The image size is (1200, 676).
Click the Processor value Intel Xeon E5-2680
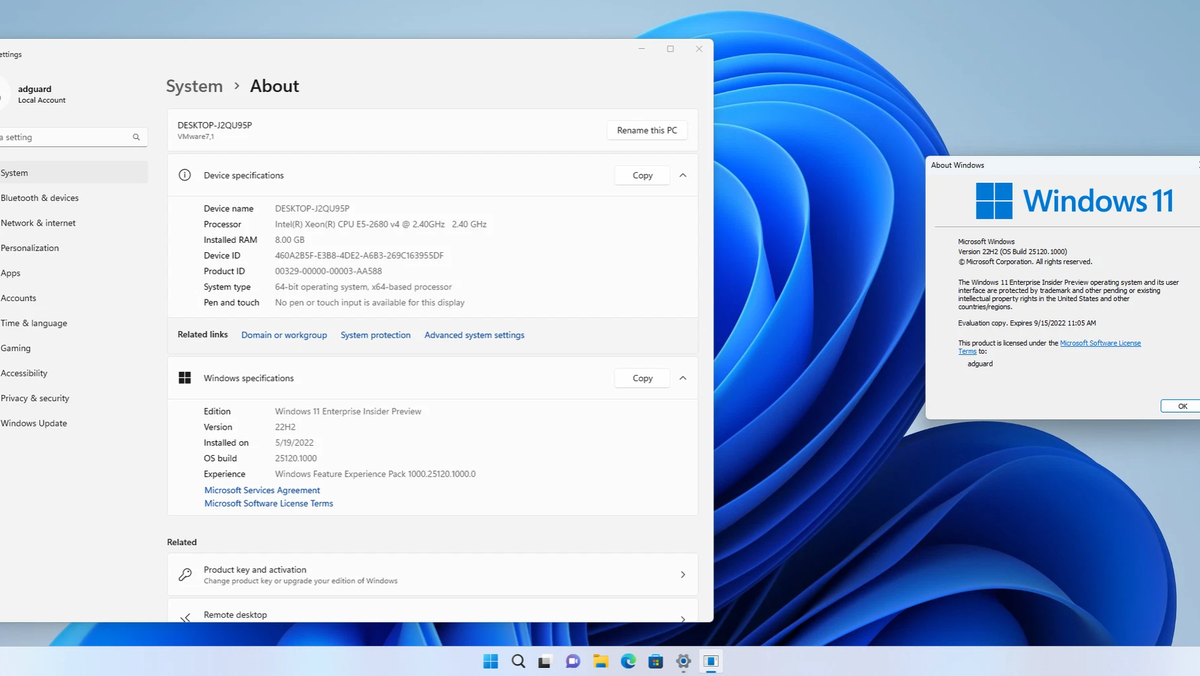(x=381, y=224)
